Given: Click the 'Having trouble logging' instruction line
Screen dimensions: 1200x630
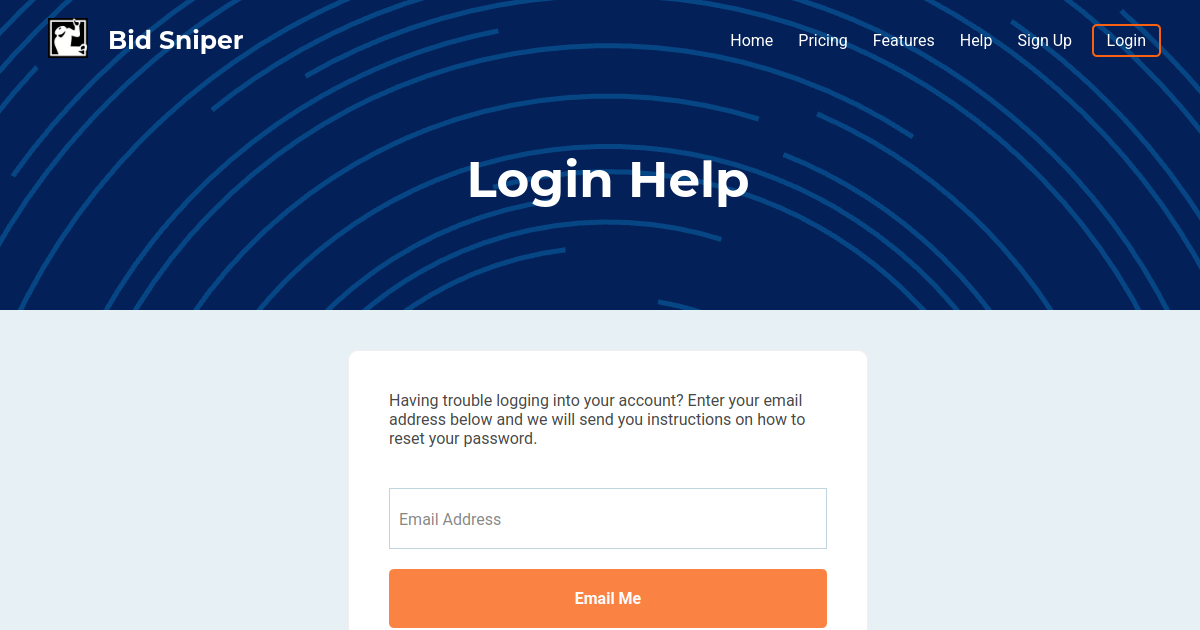Looking at the screenshot, I should tap(596, 400).
